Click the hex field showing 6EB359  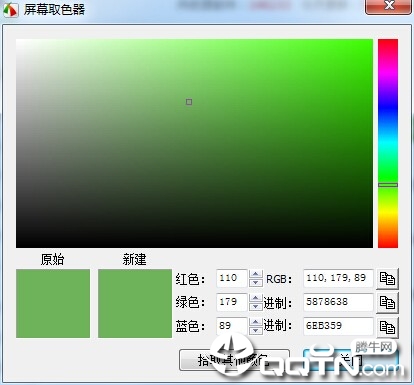[x=338, y=326]
